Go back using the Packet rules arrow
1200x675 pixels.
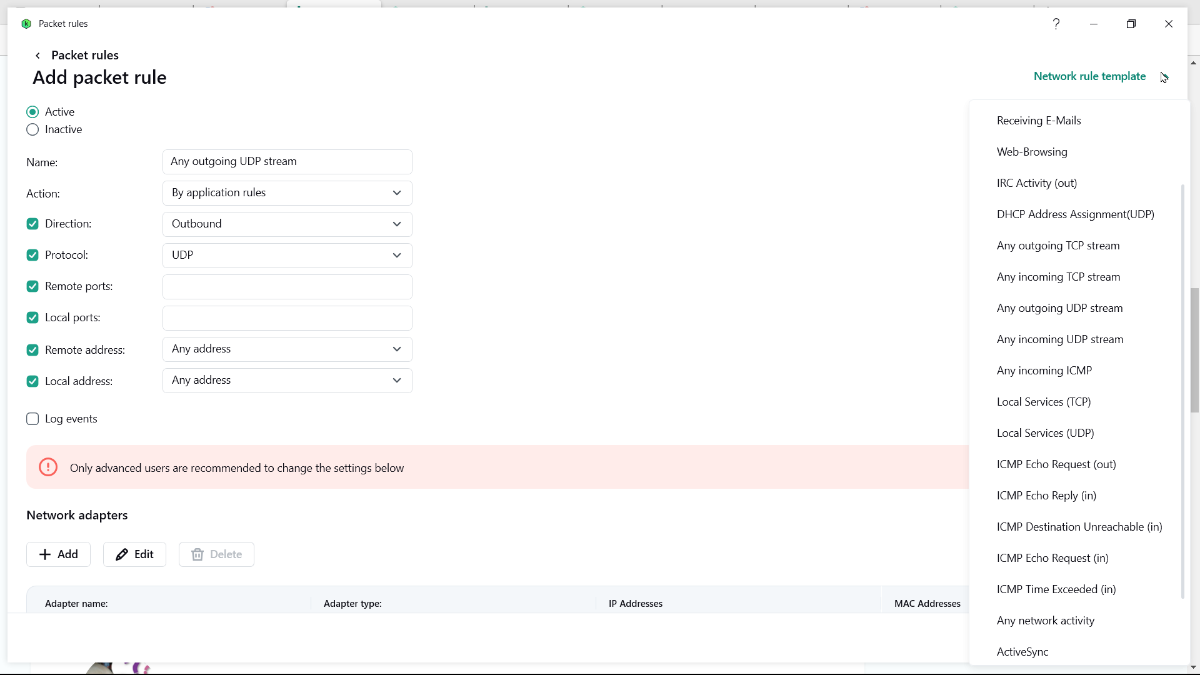(38, 56)
